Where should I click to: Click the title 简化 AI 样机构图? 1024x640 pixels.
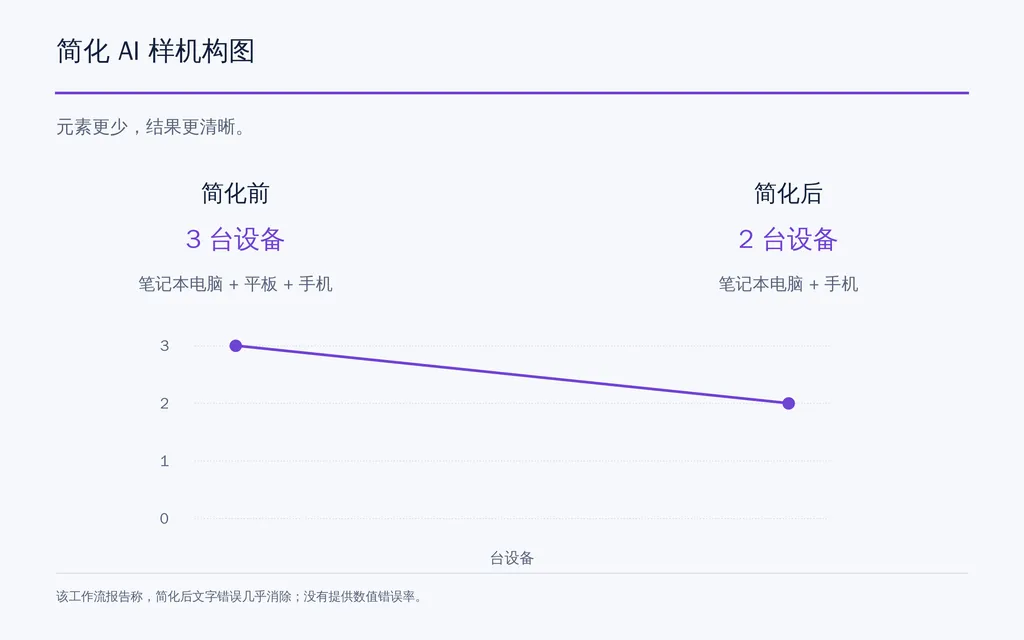[x=155, y=51]
